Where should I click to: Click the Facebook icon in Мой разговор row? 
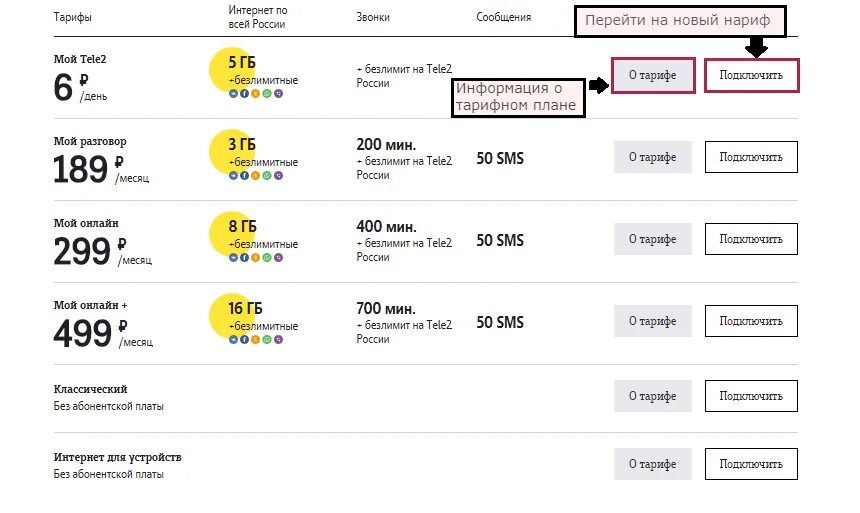point(245,176)
